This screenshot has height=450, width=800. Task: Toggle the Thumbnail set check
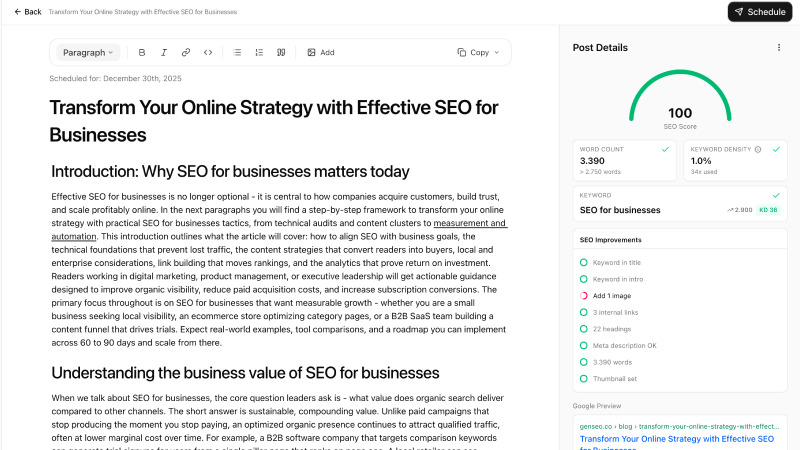pos(584,379)
